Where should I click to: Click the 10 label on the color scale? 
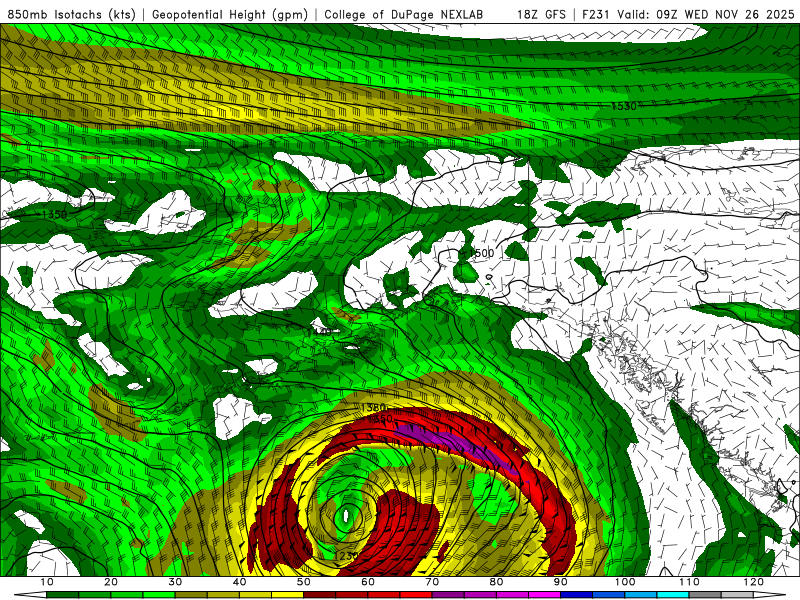click(46, 582)
